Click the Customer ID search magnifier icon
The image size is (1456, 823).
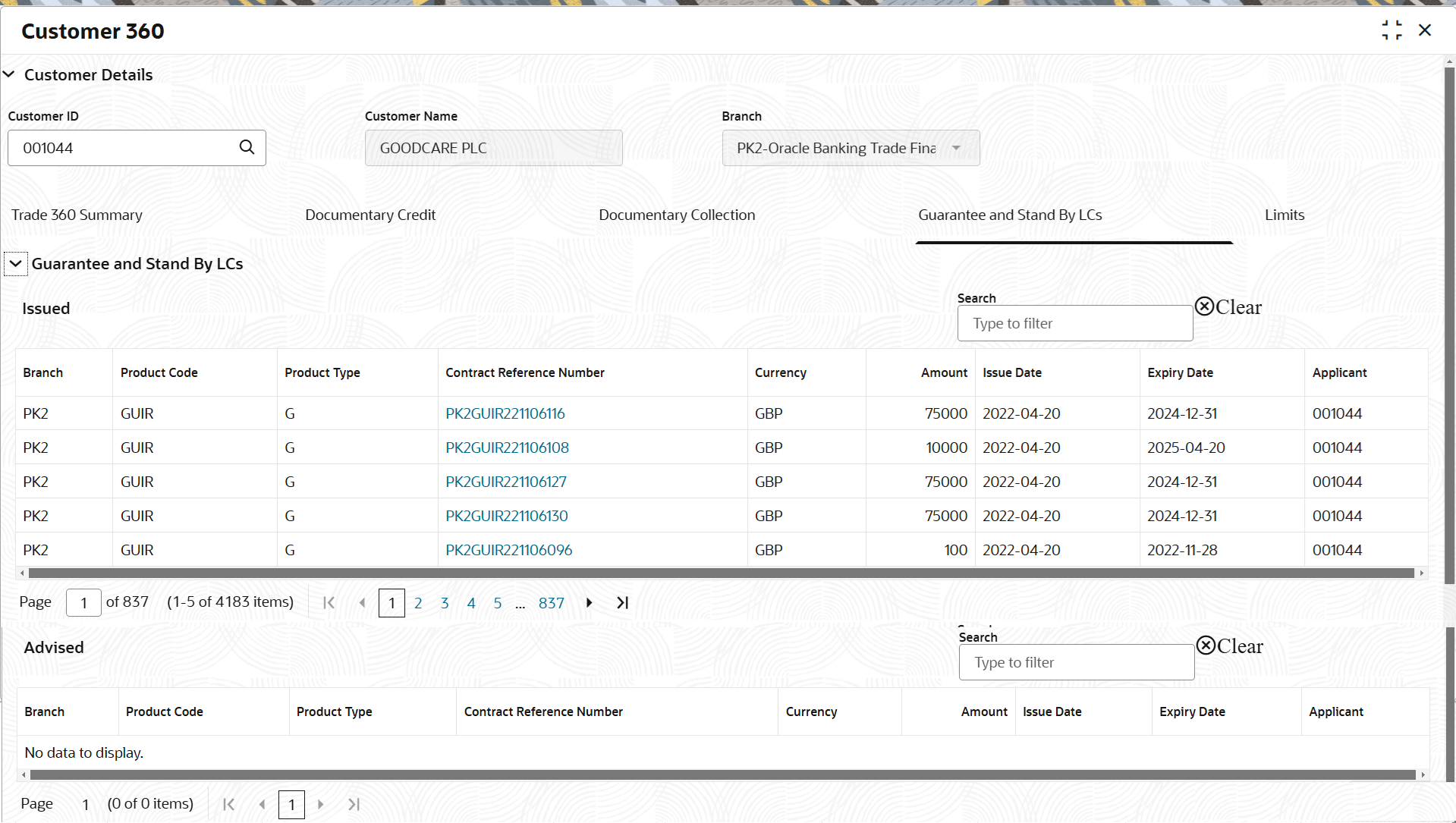pyautogui.click(x=247, y=147)
